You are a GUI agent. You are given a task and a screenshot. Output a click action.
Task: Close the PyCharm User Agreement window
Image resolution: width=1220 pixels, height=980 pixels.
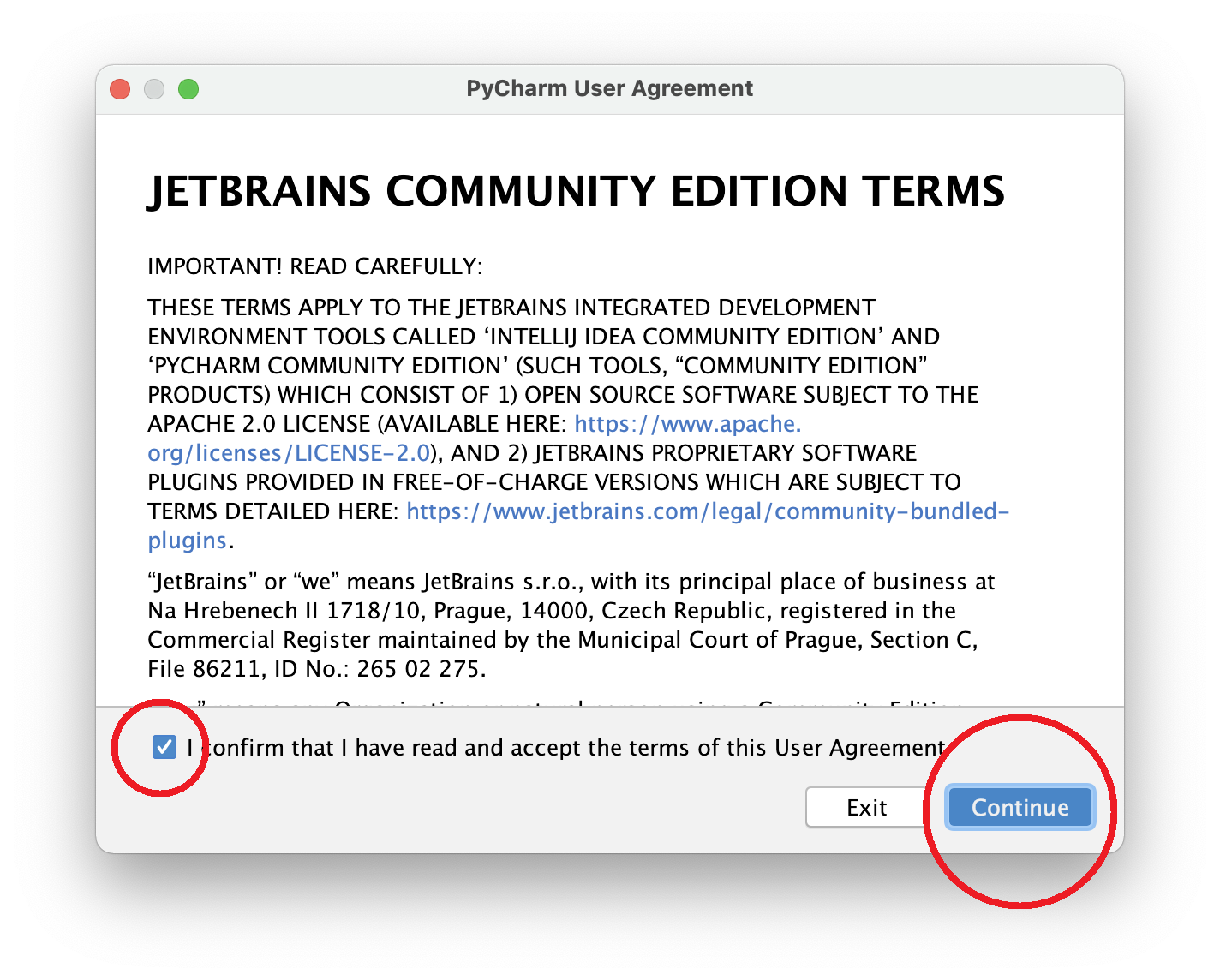[120, 89]
